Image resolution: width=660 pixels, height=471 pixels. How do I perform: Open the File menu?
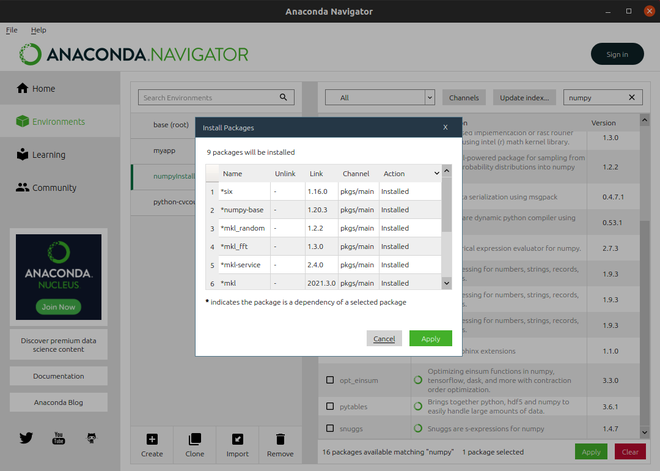coord(11,30)
